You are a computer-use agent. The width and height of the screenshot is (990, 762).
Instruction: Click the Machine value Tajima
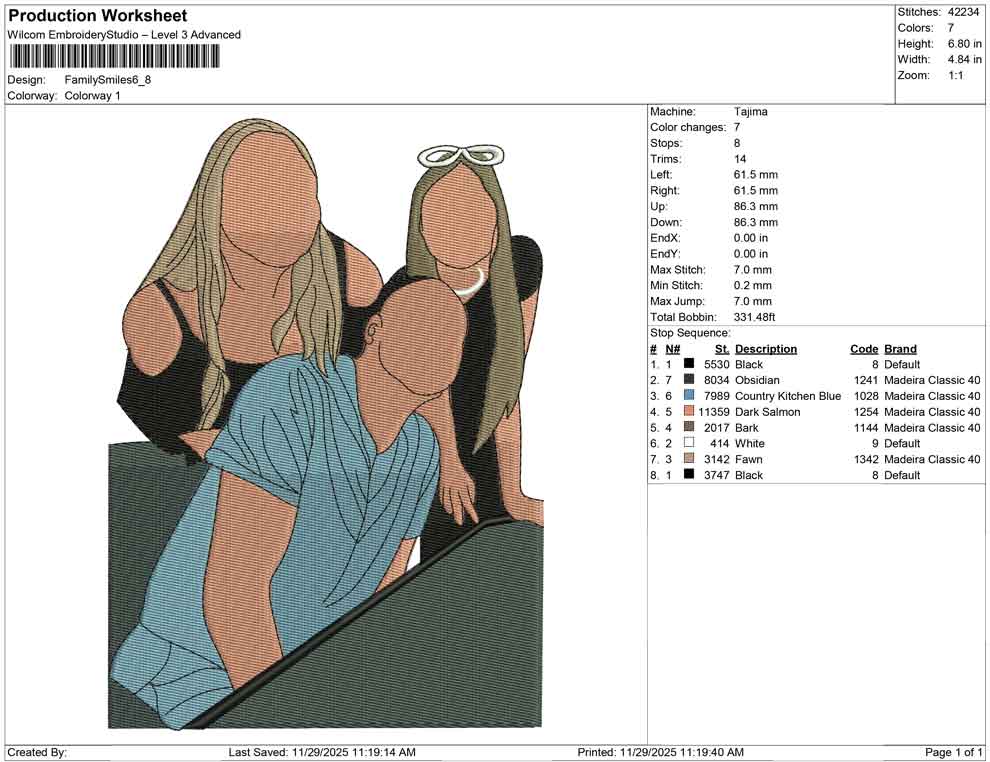coord(751,112)
